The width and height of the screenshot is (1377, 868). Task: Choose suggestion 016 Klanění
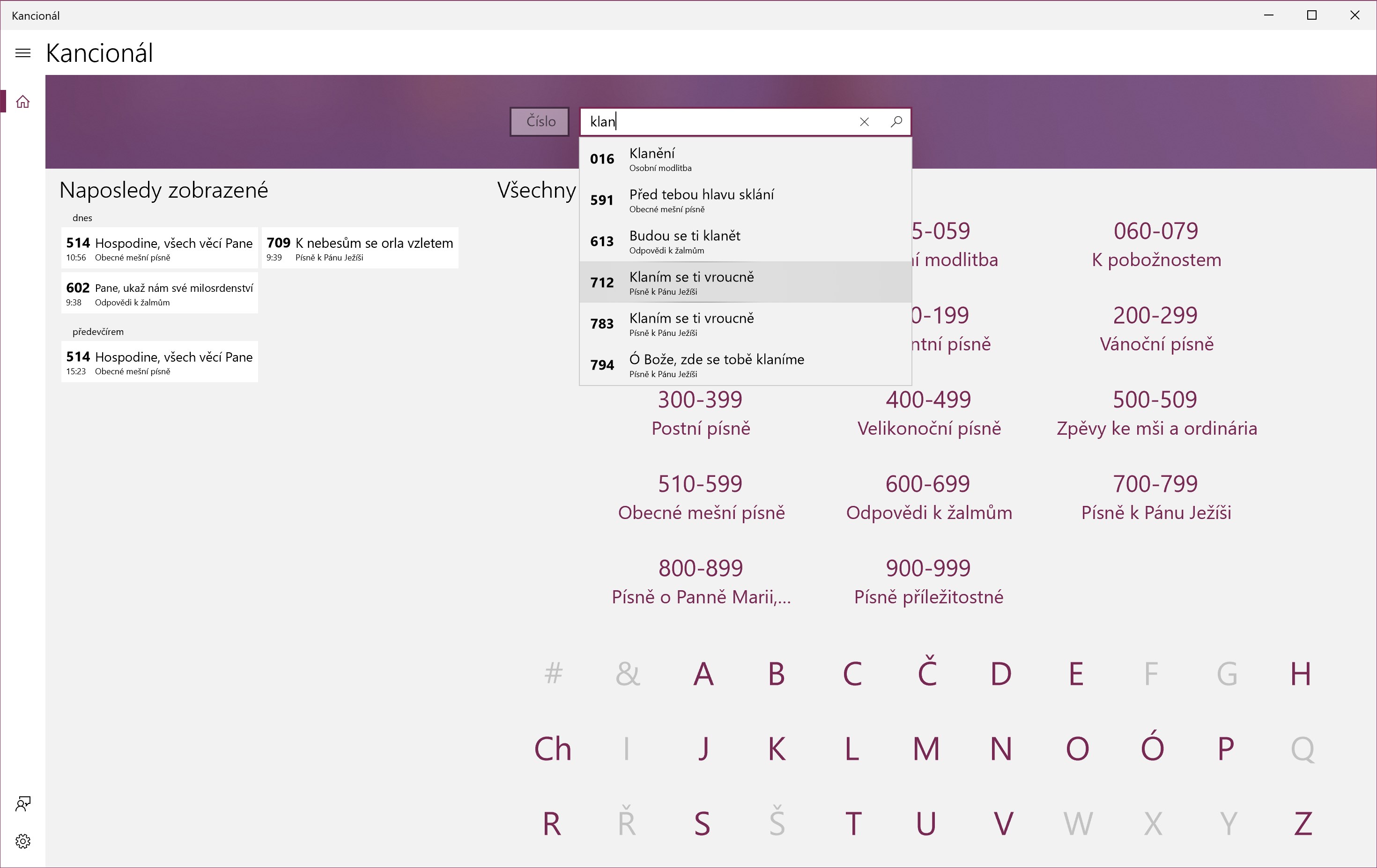click(x=745, y=159)
